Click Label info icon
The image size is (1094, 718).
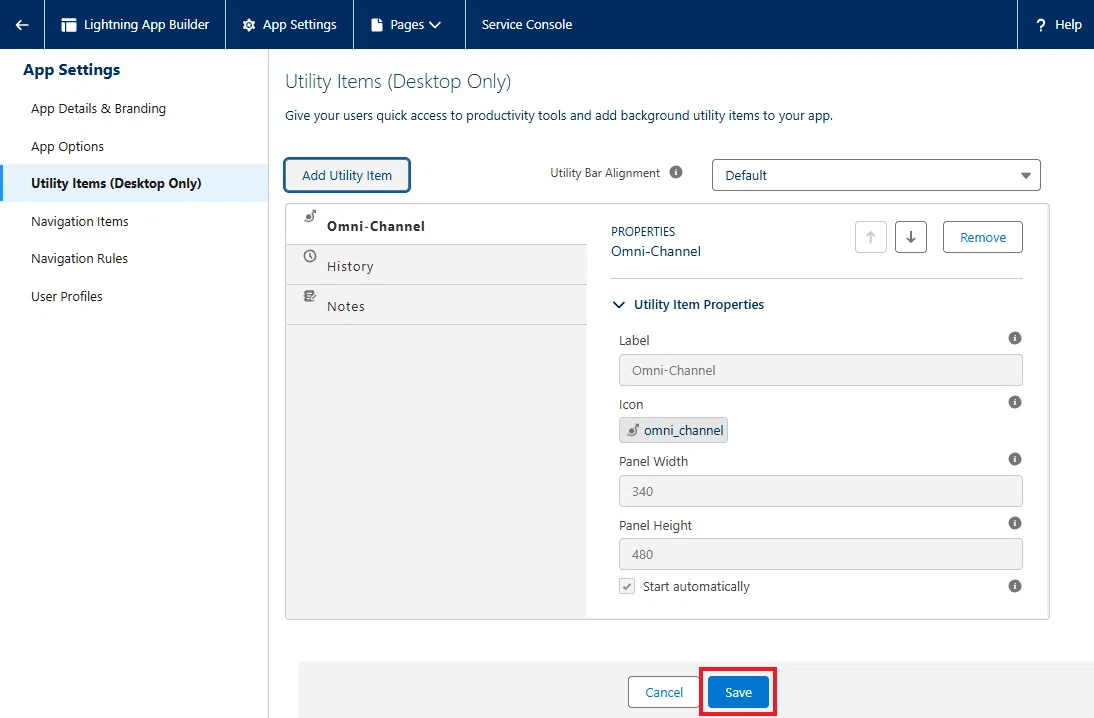click(1014, 338)
